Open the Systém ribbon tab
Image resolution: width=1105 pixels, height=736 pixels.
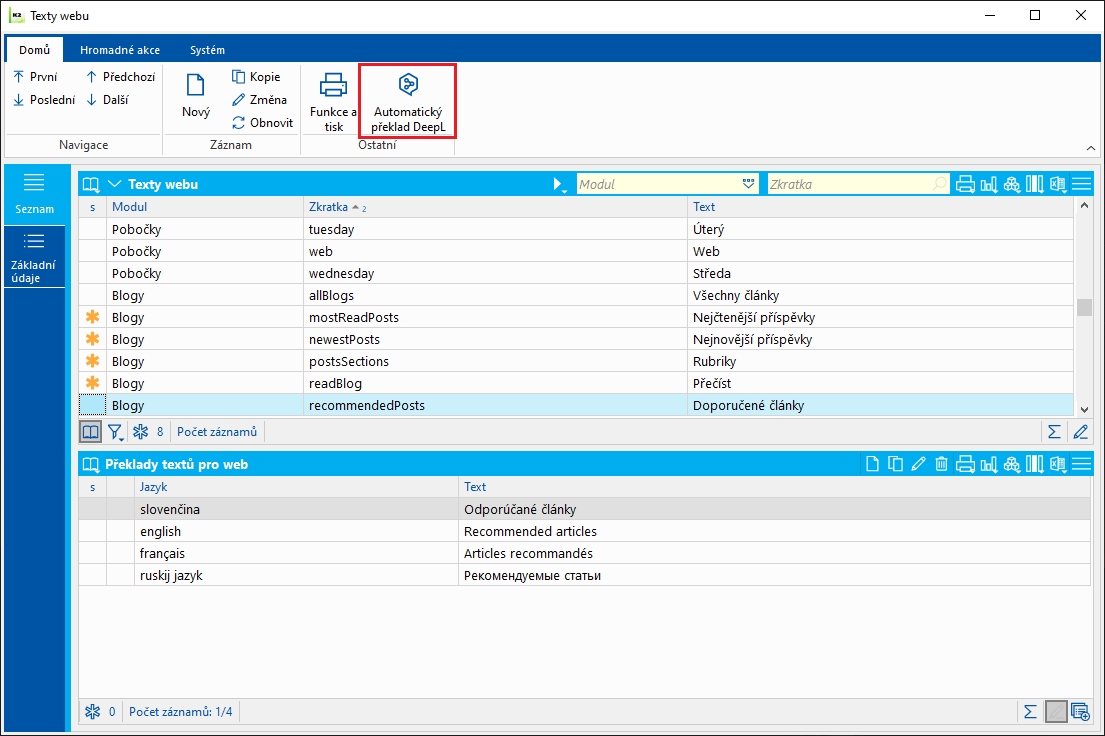(207, 50)
